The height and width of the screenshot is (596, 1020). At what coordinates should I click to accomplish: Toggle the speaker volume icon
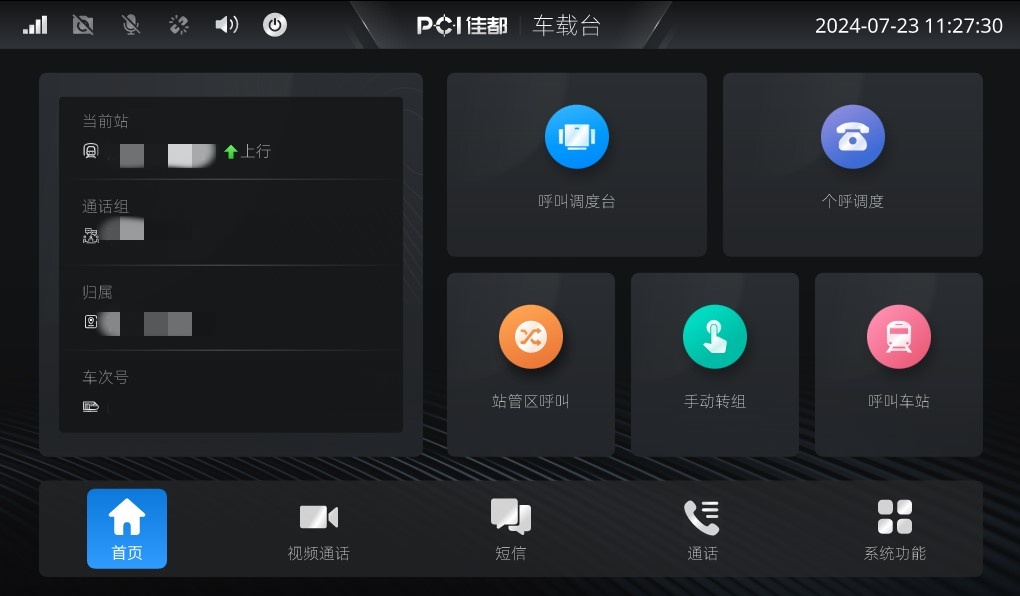pyautogui.click(x=226, y=25)
